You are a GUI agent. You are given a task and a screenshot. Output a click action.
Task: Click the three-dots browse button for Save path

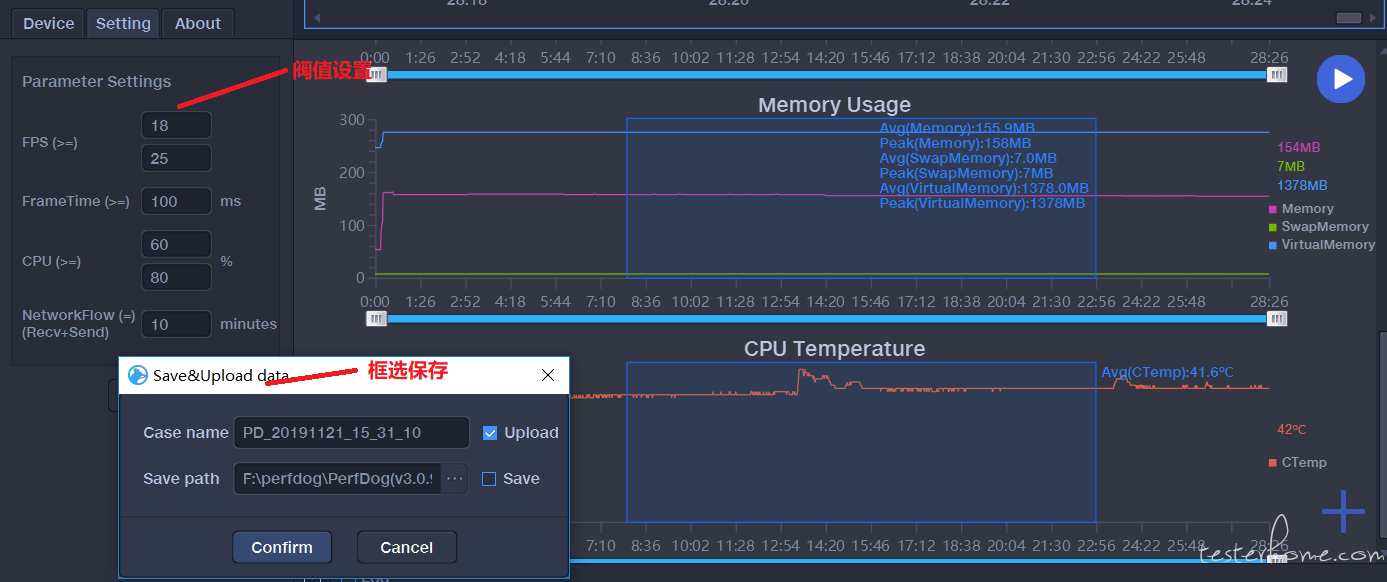[x=455, y=479]
